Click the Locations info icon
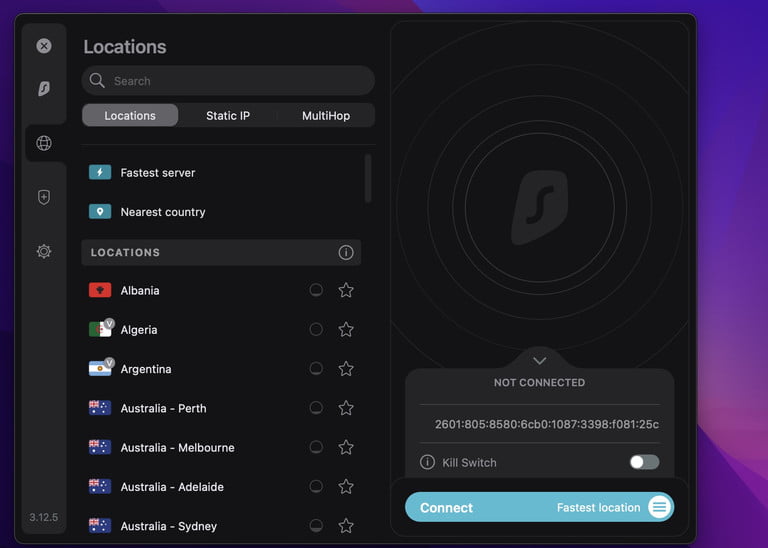The image size is (768, 548). point(346,253)
